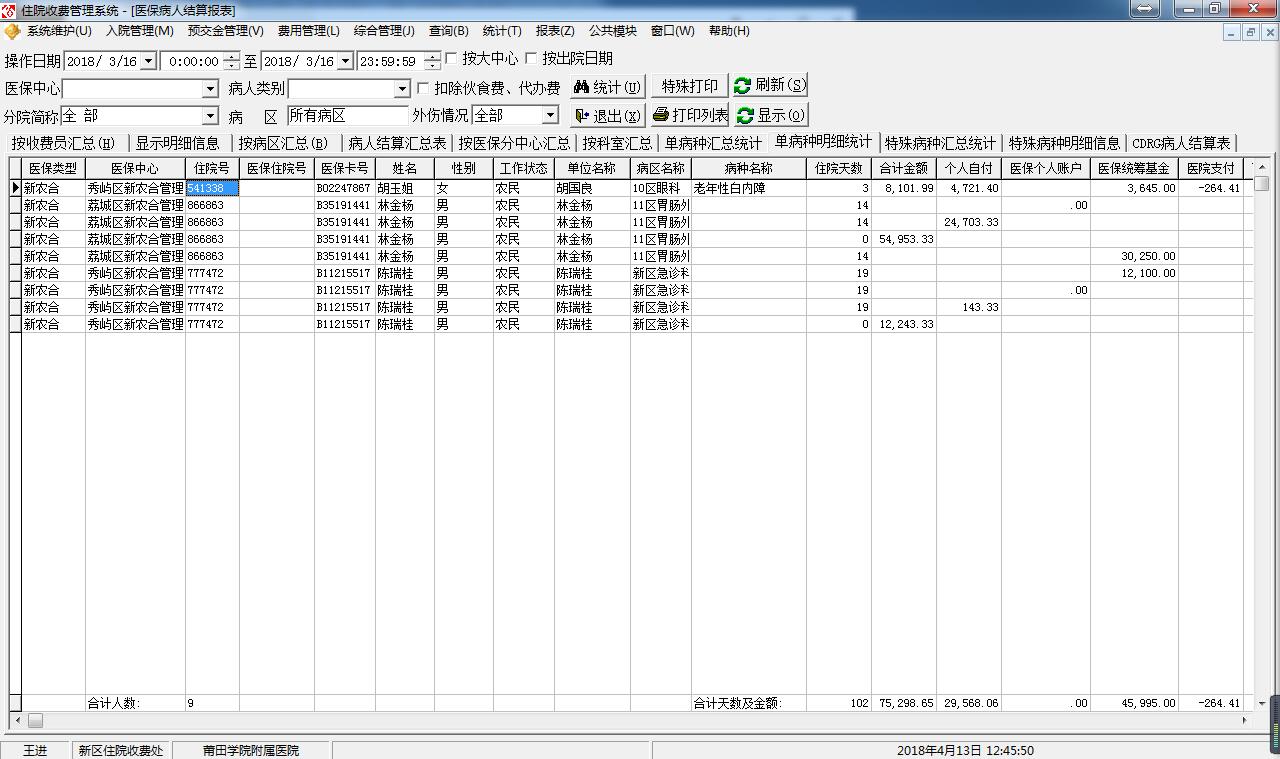This screenshot has height=759, width=1280.
Task: Click the 显示(O) display button
Action: click(x=770, y=115)
